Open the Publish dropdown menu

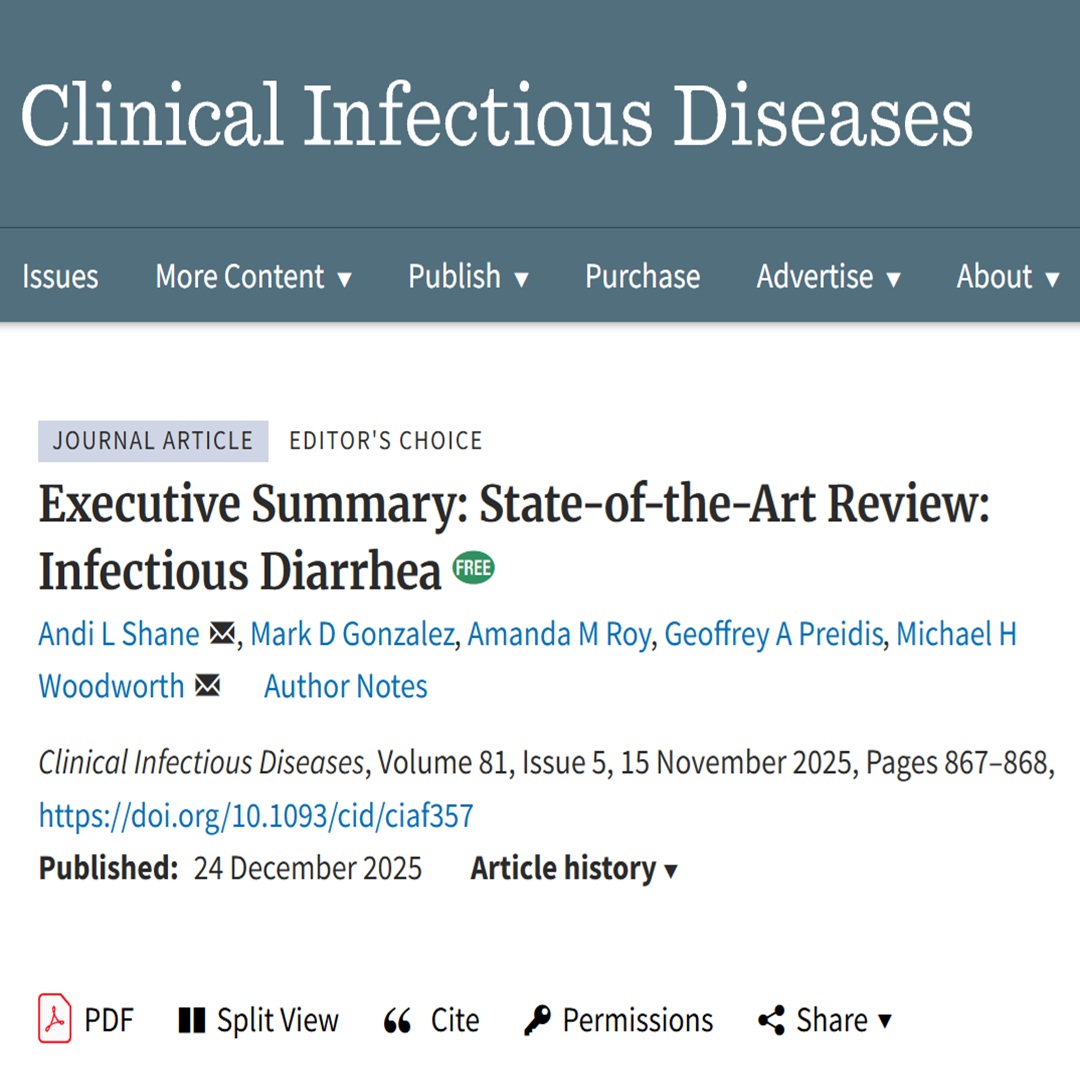pyautogui.click(x=468, y=276)
